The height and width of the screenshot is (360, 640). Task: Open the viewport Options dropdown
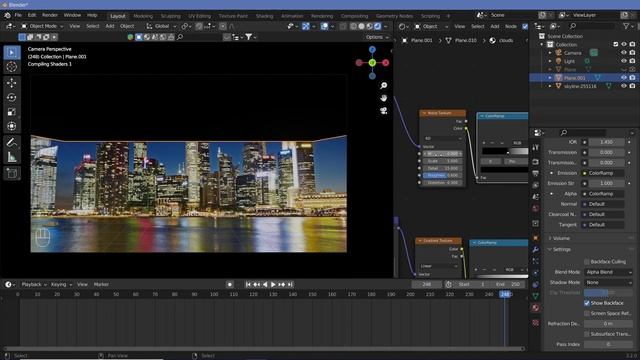point(377,37)
